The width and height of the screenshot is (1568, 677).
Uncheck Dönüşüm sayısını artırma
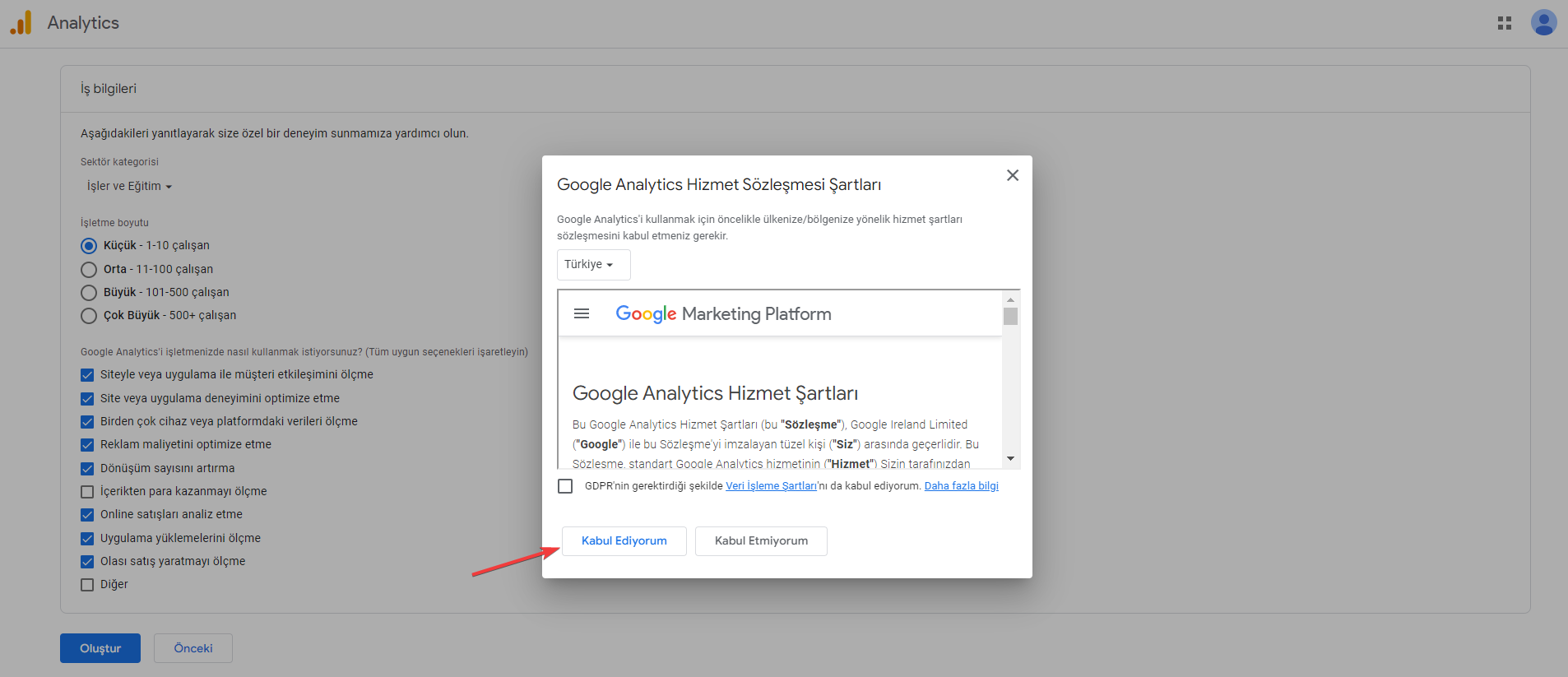tap(87, 469)
